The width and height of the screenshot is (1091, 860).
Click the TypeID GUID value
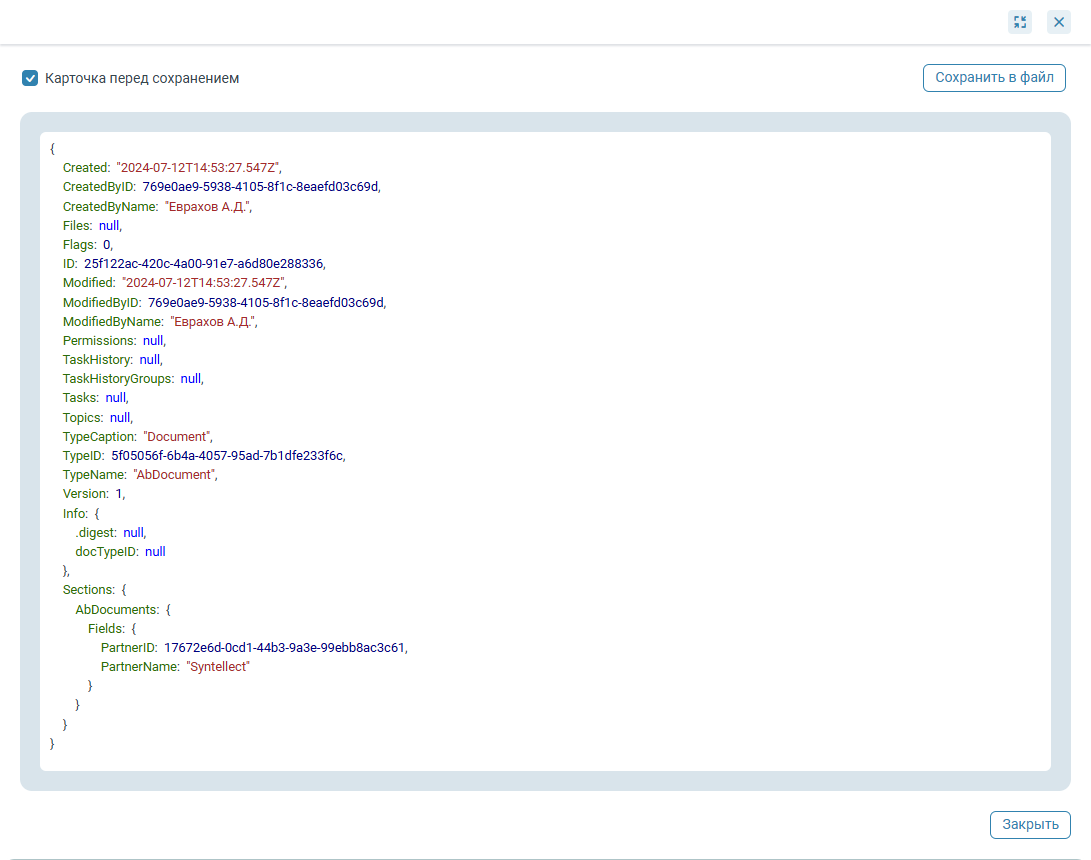[x=227, y=456]
